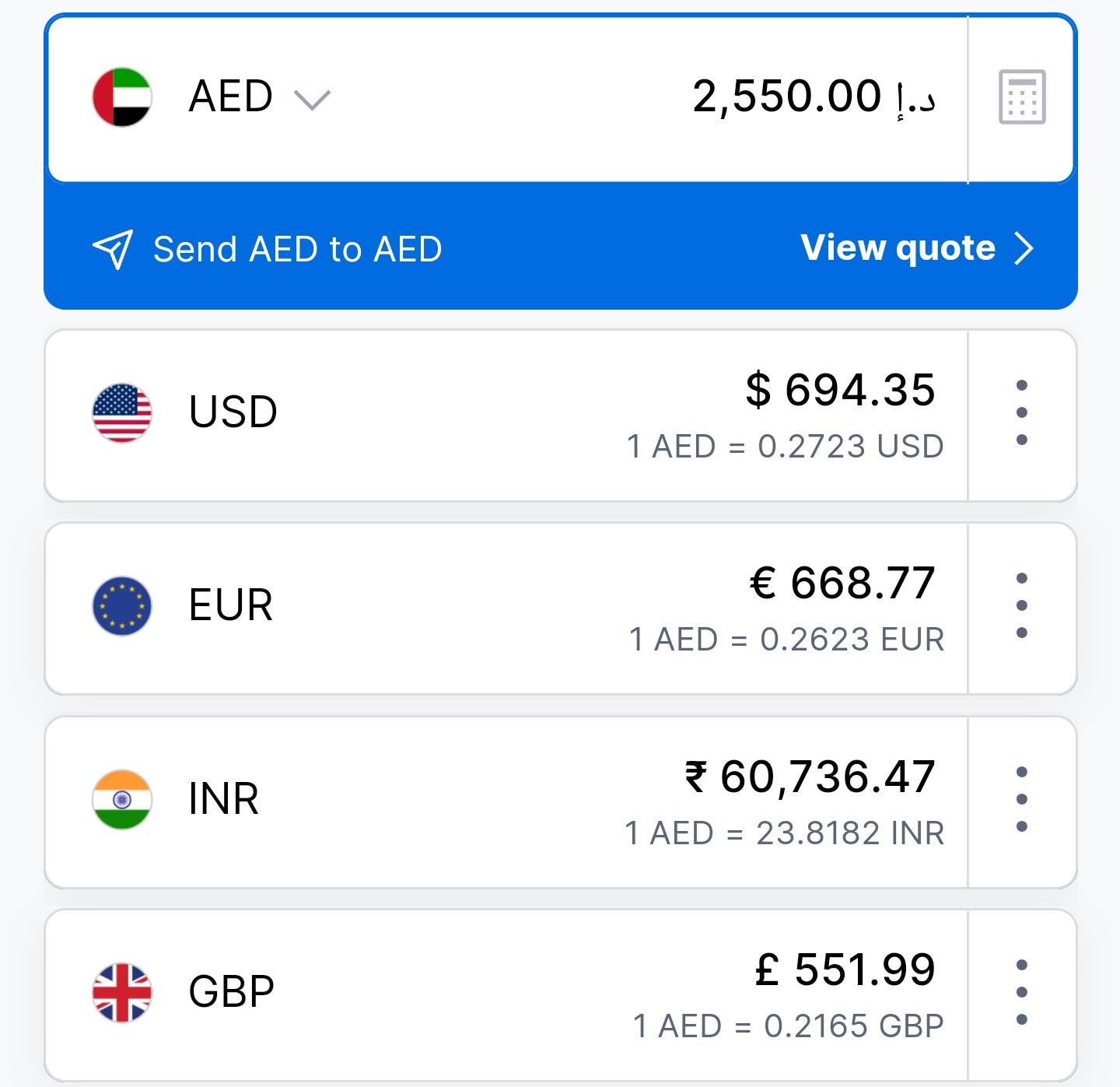This screenshot has width=1120, height=1087.
Task: Expand the AED currency dropdown chevron
Action: [312, 100]
